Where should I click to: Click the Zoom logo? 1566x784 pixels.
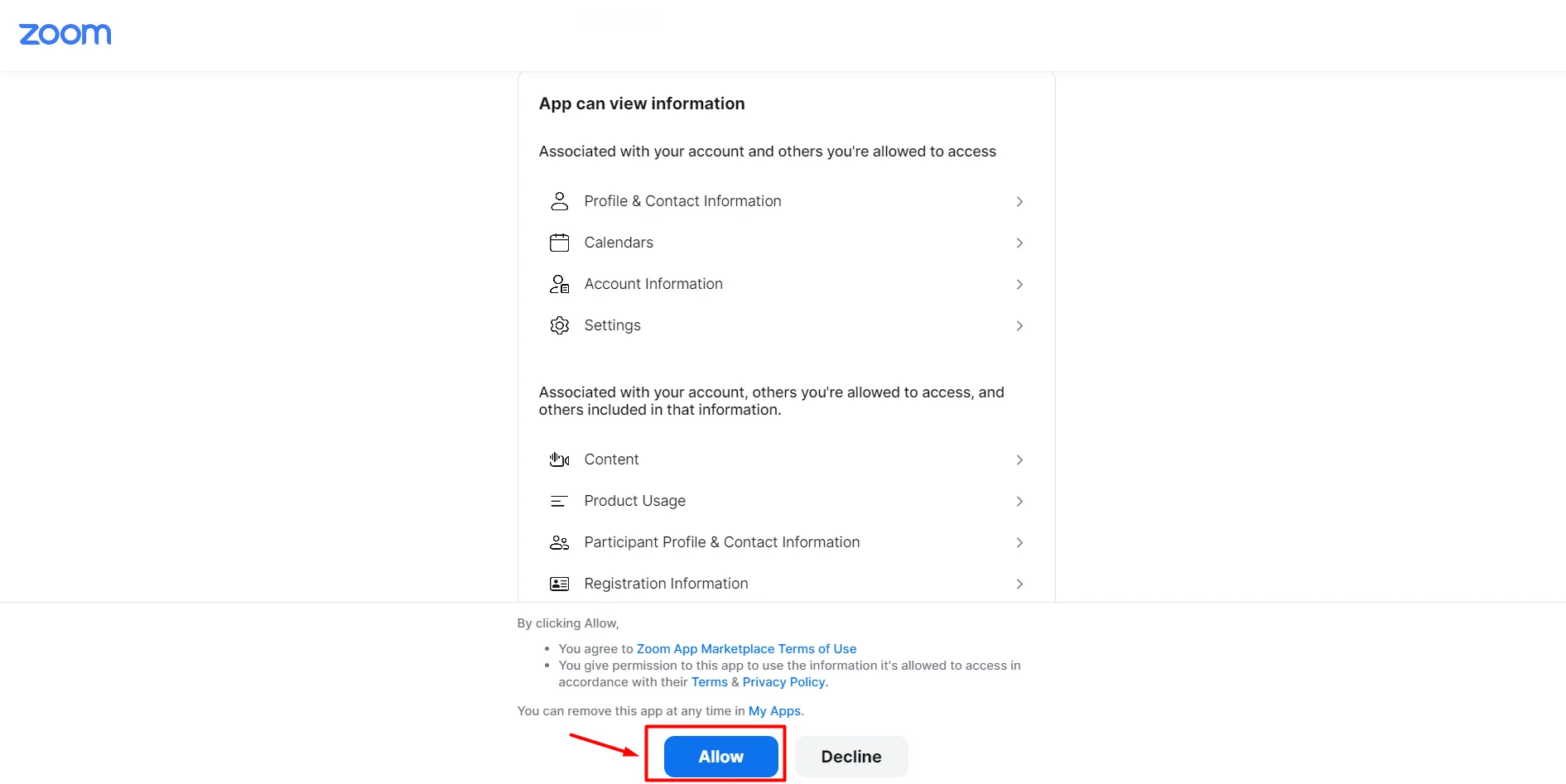(x=65, y=34)
